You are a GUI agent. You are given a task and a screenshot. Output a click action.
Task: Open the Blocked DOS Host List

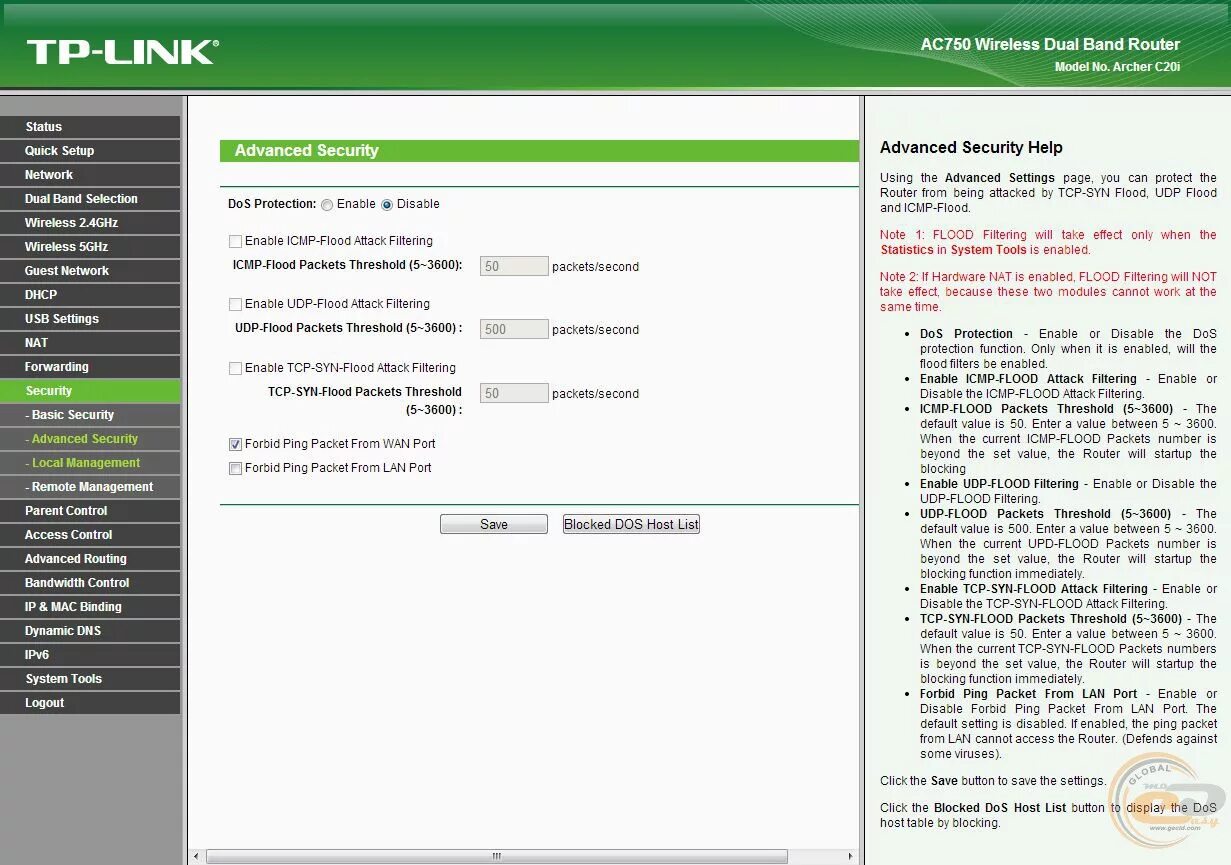tap(631, 524)
